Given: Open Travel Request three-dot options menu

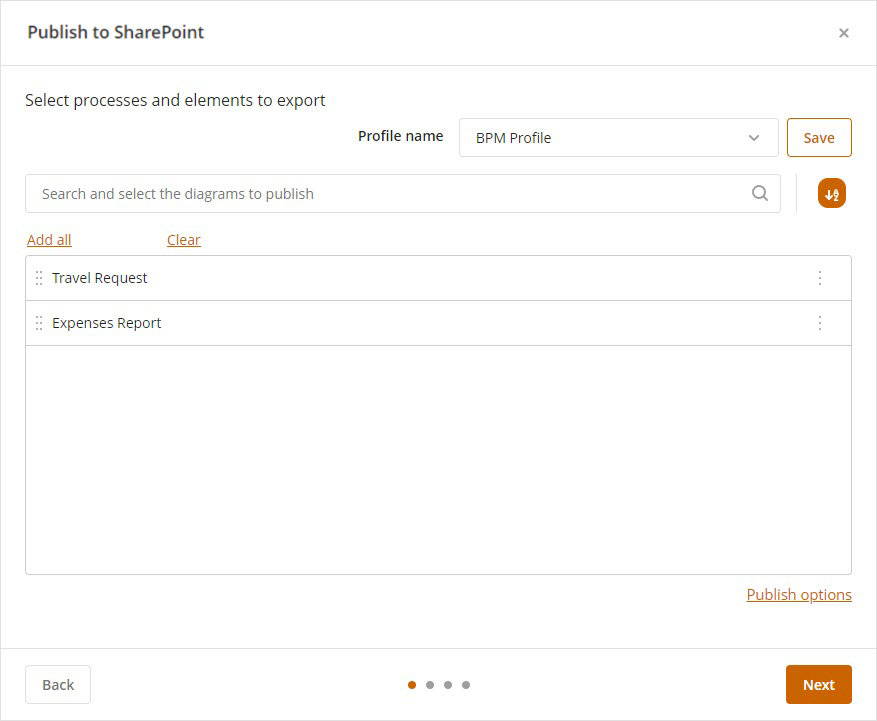Looking at the screenshot, I should (820, 278).
